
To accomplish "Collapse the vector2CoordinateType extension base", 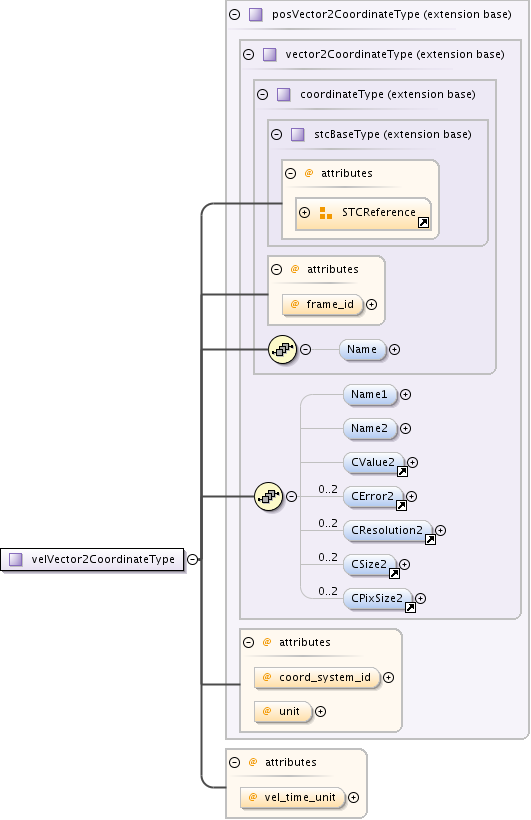I will [249, 54].
